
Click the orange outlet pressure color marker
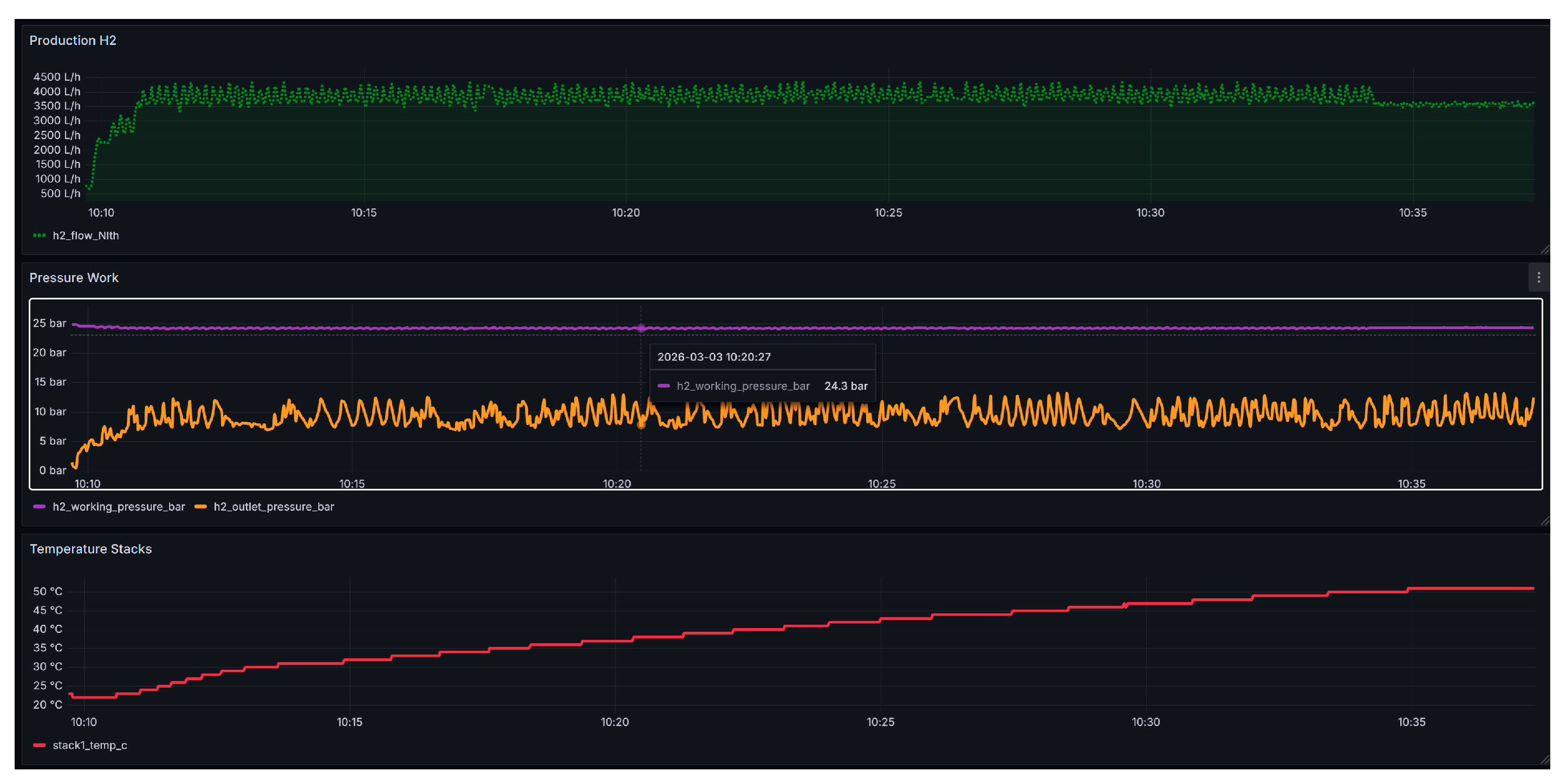coord(200,507)
